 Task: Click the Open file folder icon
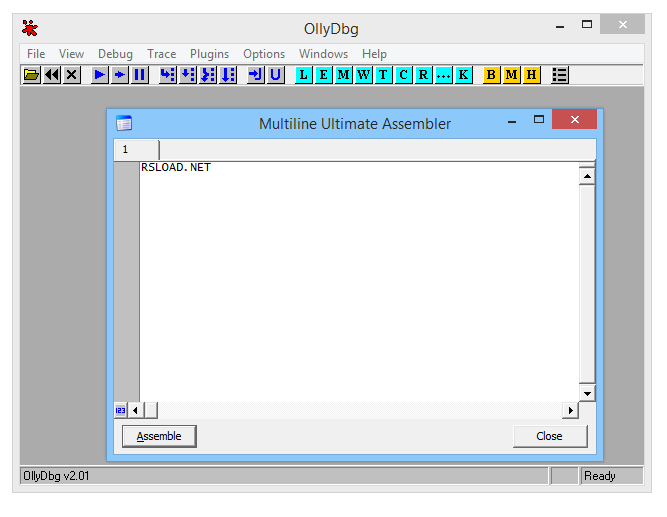[31, 75]
